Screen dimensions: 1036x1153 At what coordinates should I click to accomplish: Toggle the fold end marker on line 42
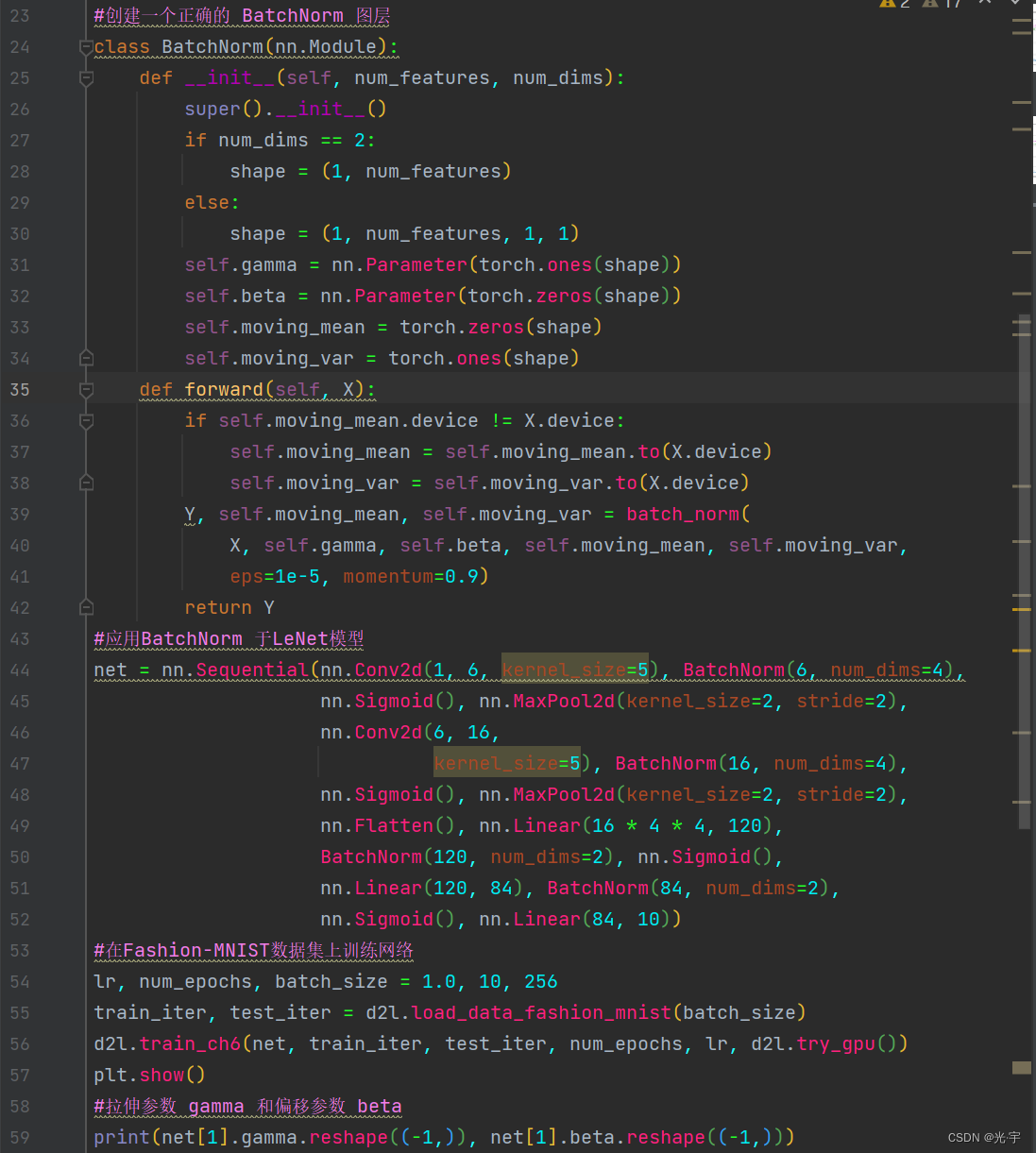coord(86,608)
